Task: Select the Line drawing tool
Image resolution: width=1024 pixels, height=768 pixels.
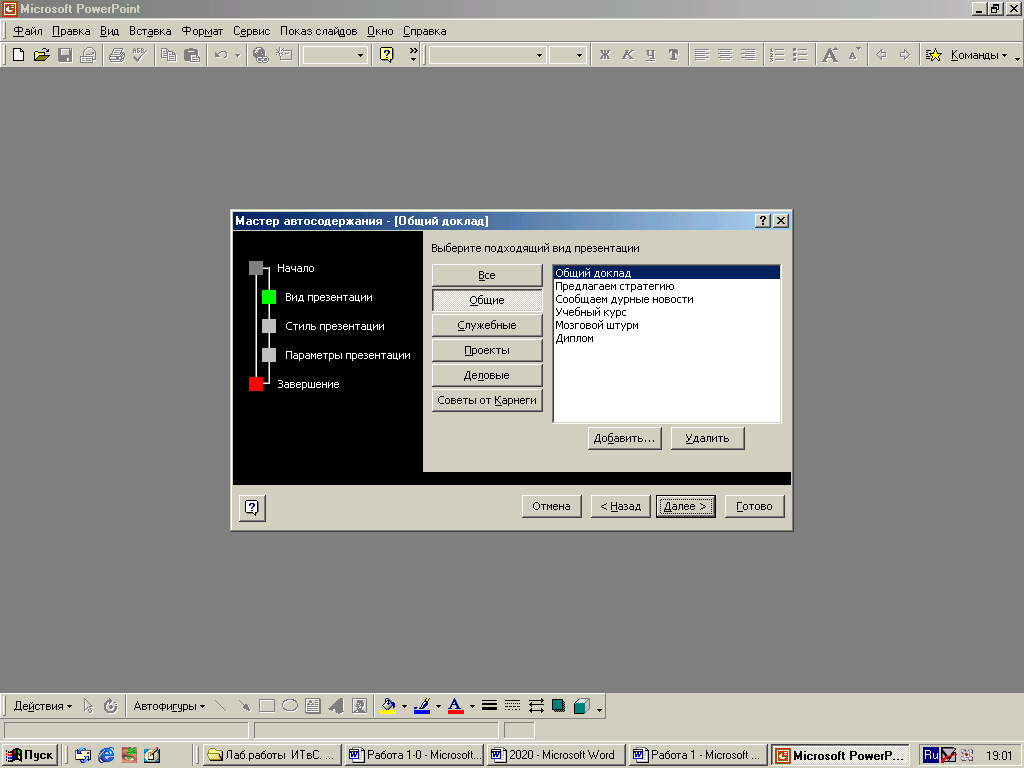Action: click(x=221, y=706)
